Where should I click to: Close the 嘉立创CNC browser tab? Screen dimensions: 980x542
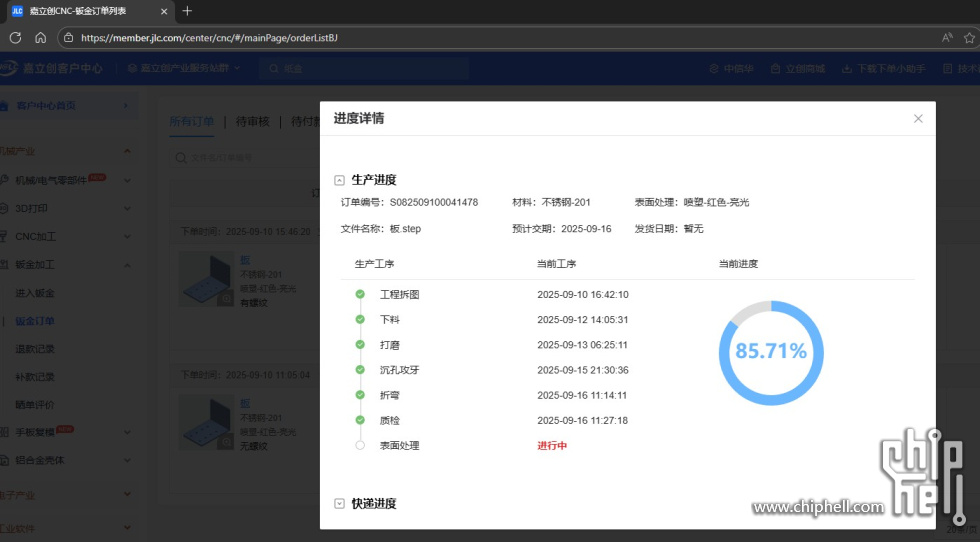click(164, 11)
